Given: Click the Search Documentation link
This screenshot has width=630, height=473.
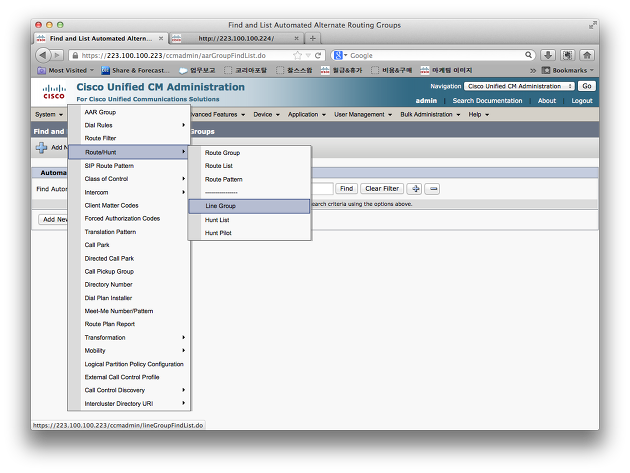Looking at the screenshot, I should [x=487, y=100].
